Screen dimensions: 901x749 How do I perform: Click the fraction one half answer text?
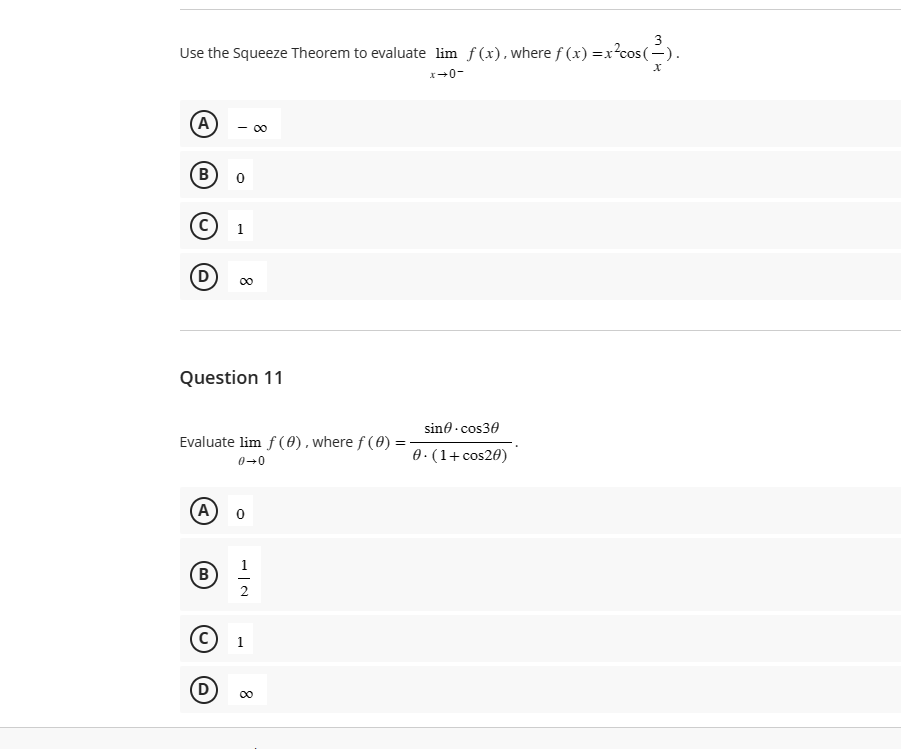pos(243,575)
